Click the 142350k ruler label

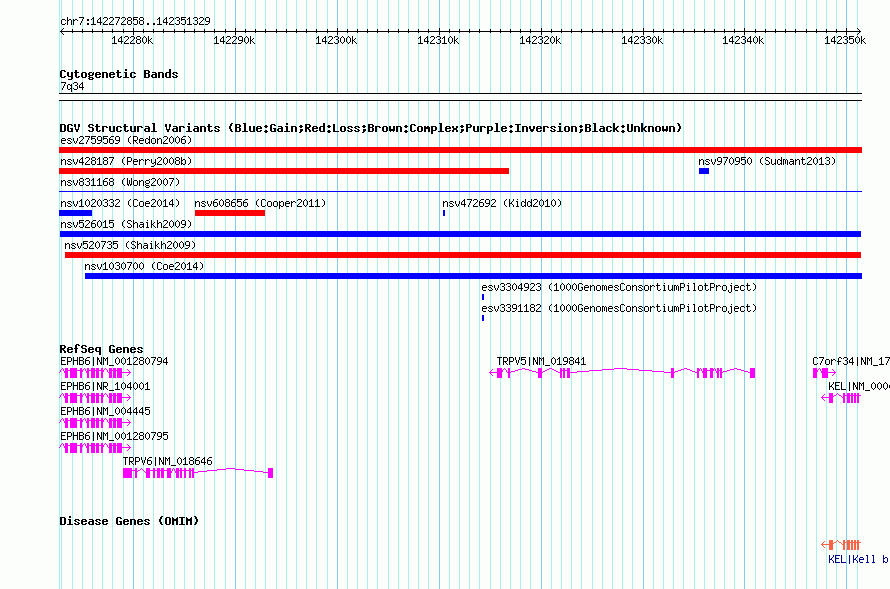[x=845, y=40]
